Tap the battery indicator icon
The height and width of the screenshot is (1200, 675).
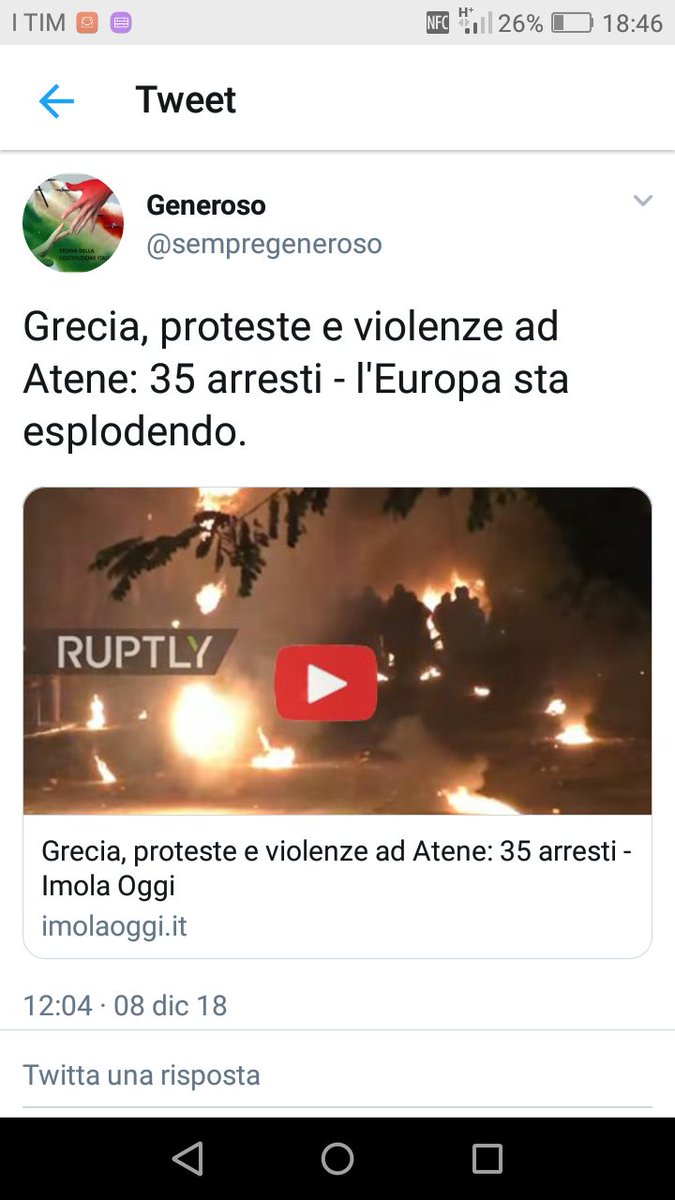pos(572,22)
